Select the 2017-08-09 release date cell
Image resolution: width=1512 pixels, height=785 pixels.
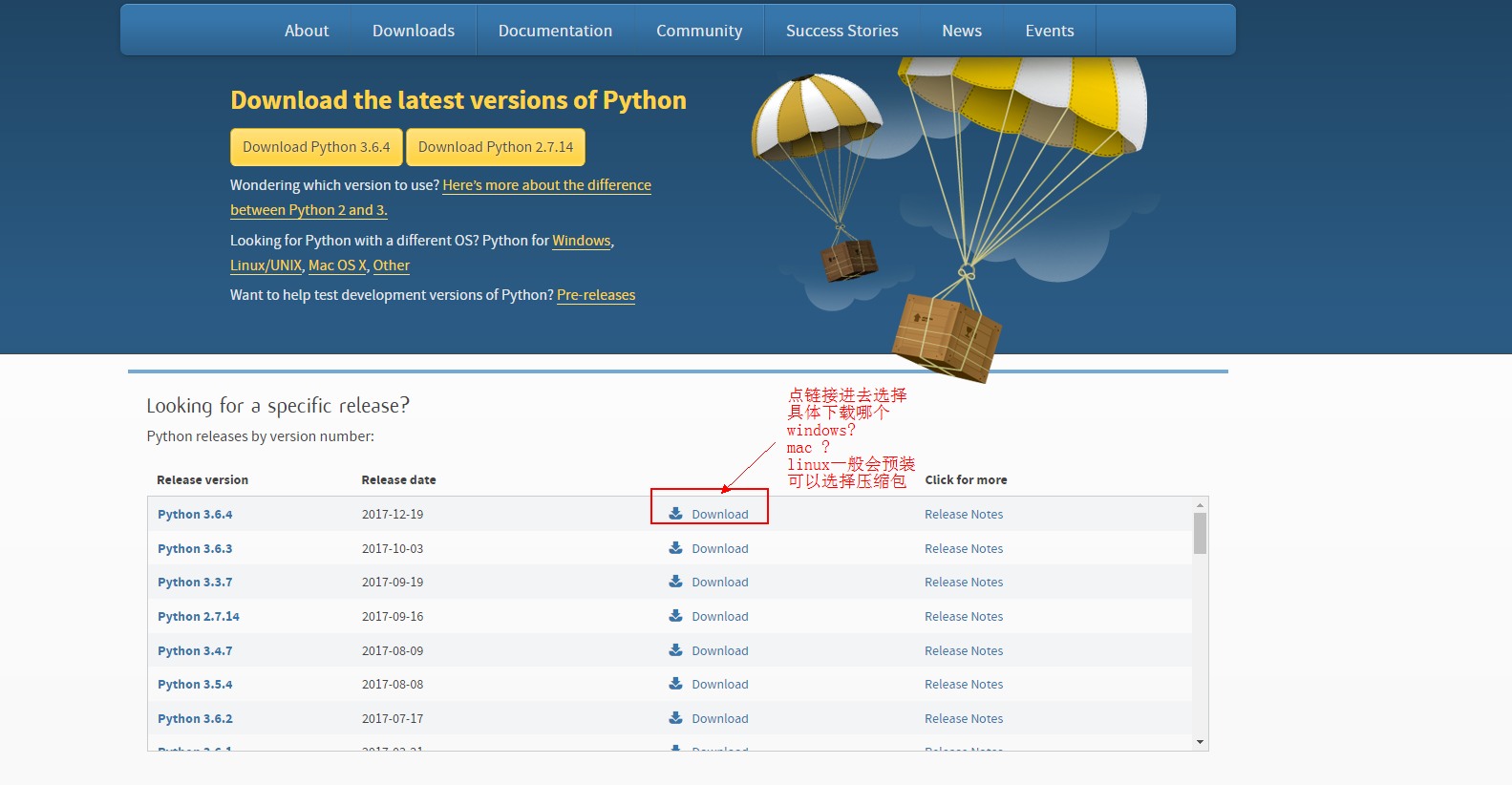[x=393, y=650]
